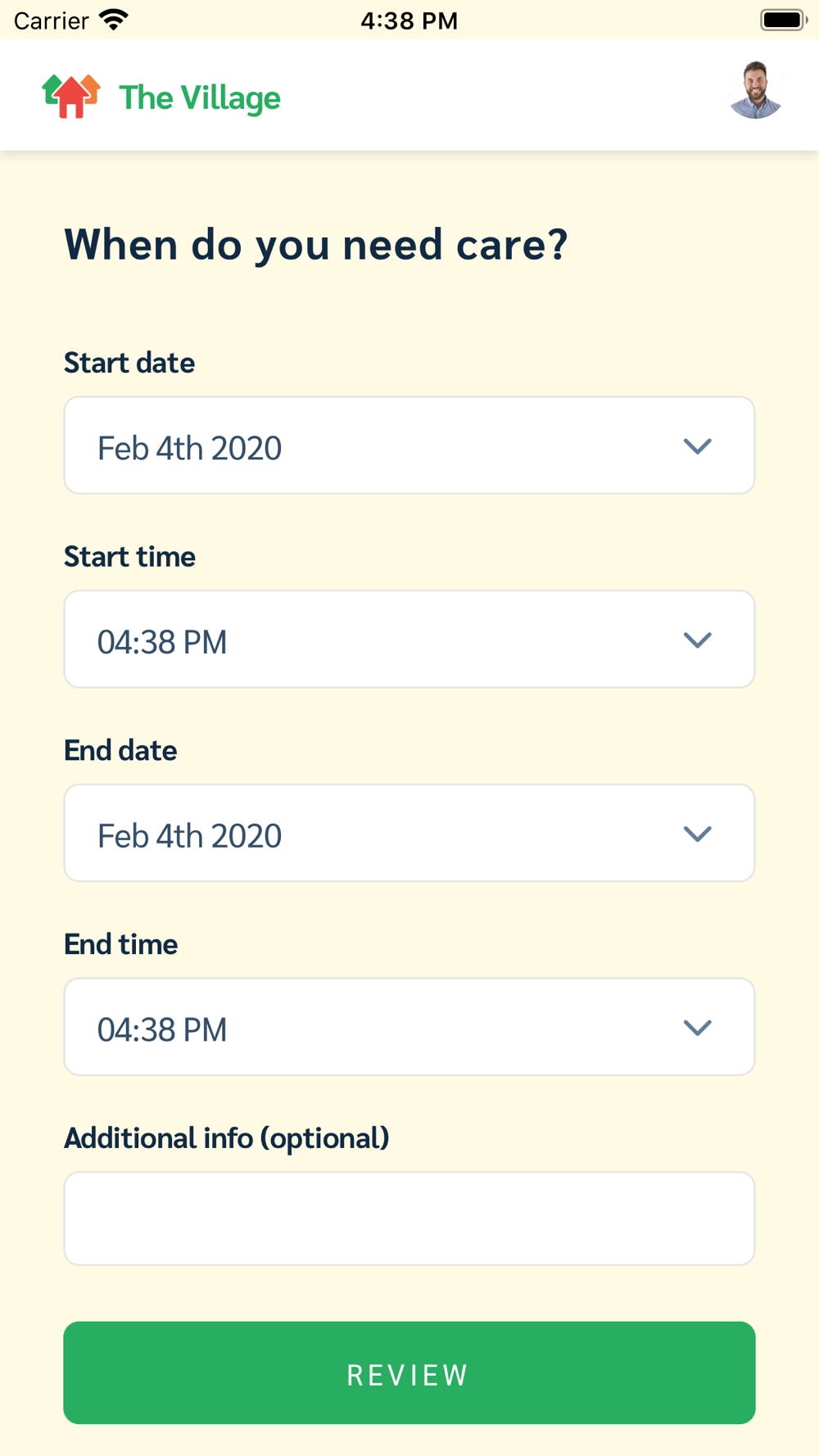
Task: Tap the End time label
Action: (120, 944)
